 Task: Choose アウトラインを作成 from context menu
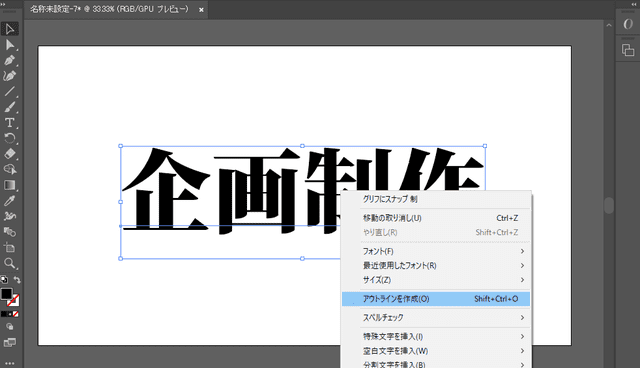point(436,299)
